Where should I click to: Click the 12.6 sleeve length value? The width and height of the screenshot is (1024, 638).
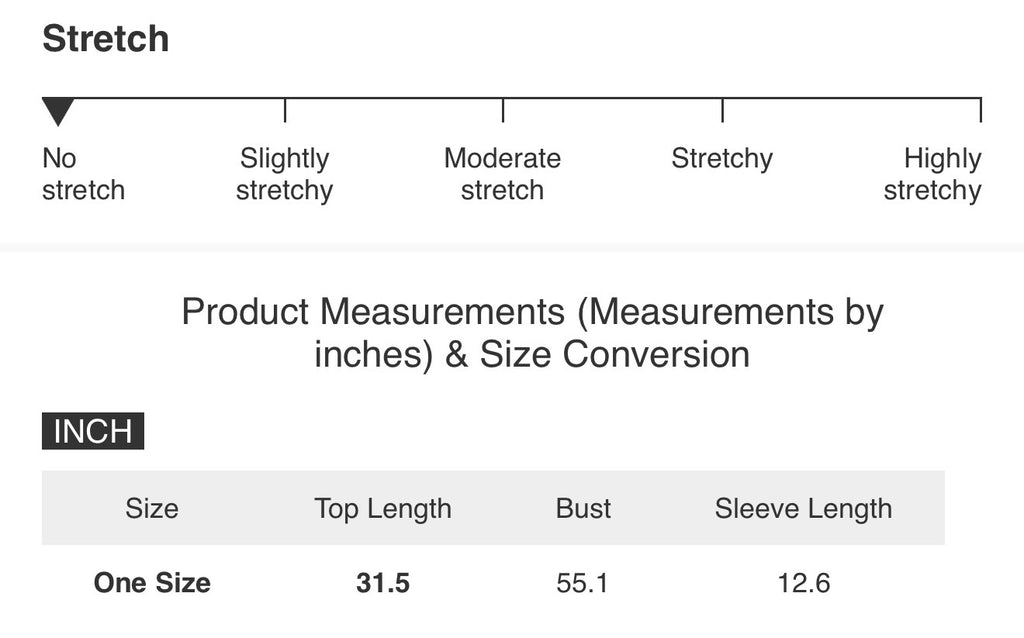[803, 583]
